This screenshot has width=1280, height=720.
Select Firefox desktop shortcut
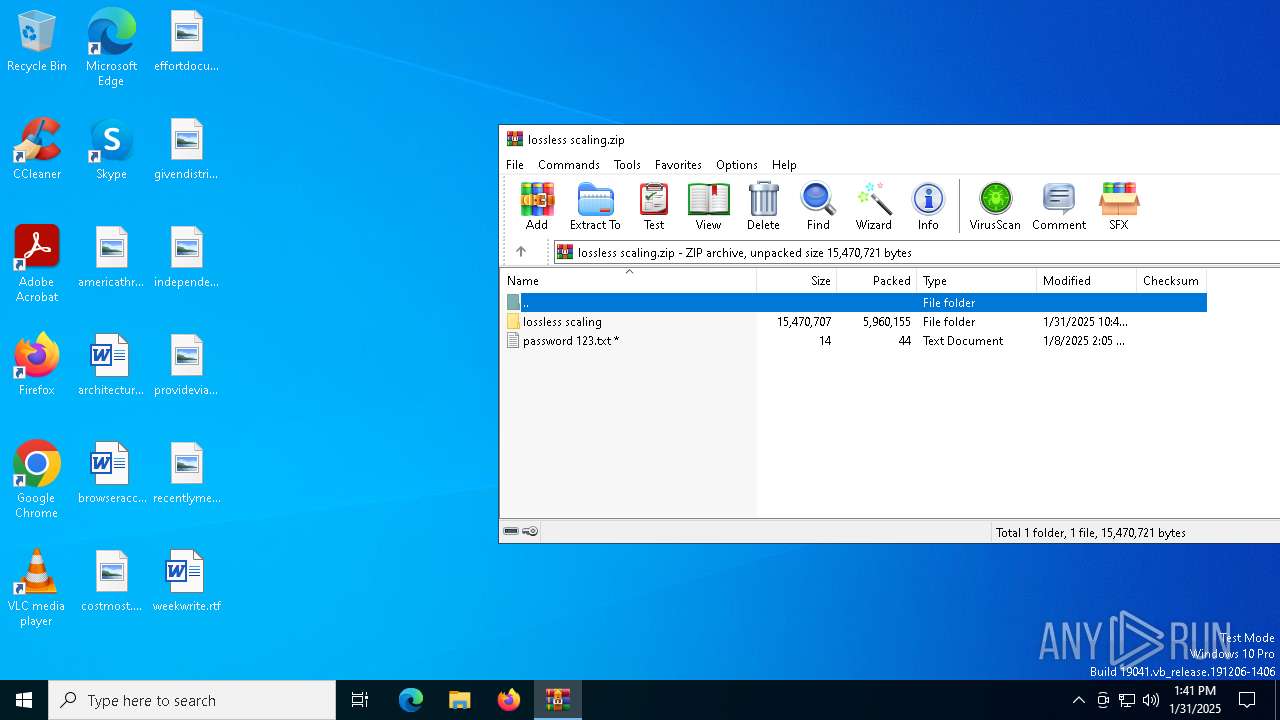pos(37,365)
